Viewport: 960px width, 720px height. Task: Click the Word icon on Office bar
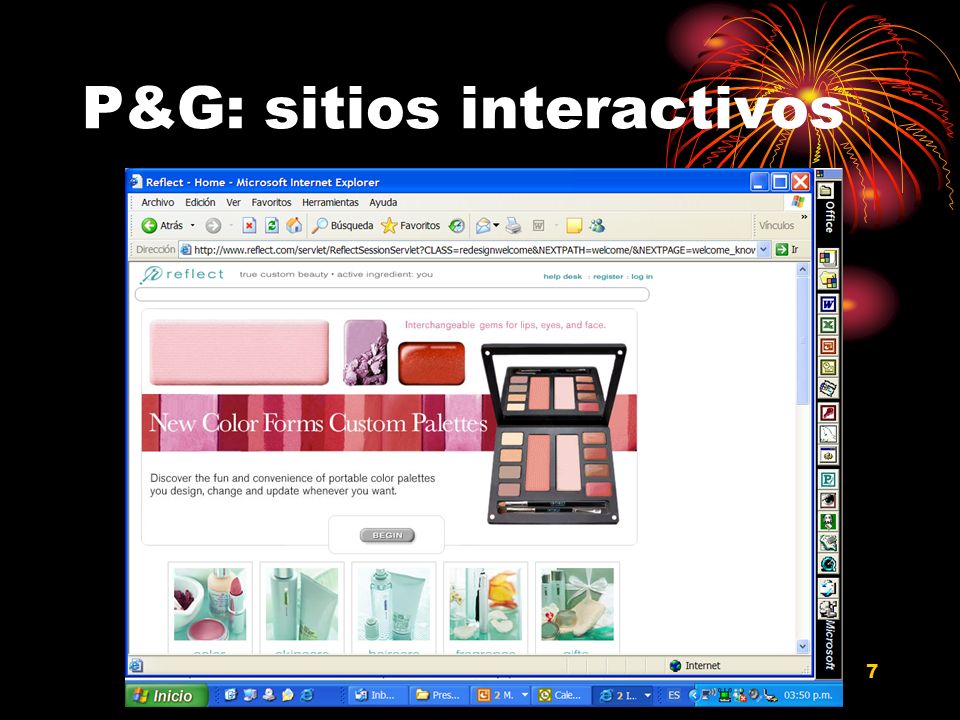click(x=828, y=304)
